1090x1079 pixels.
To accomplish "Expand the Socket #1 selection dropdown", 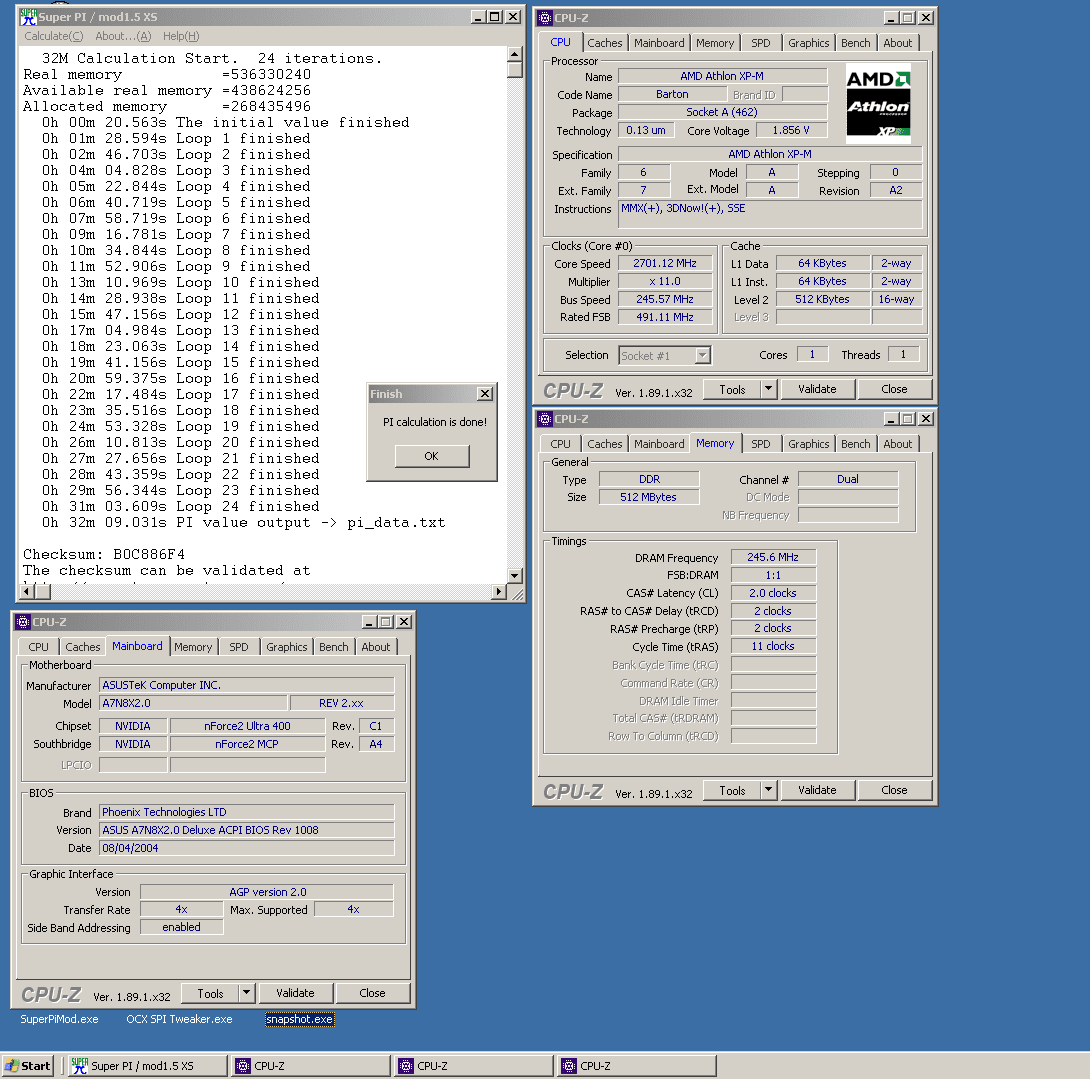I will [x=703, y=355].
